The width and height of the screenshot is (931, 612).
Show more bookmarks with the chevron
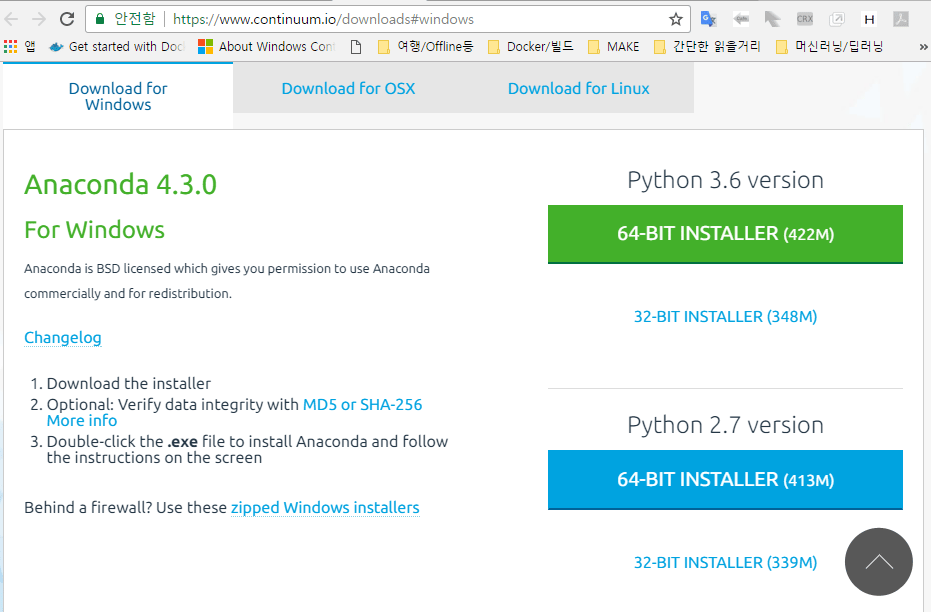(x=923, y=47)
